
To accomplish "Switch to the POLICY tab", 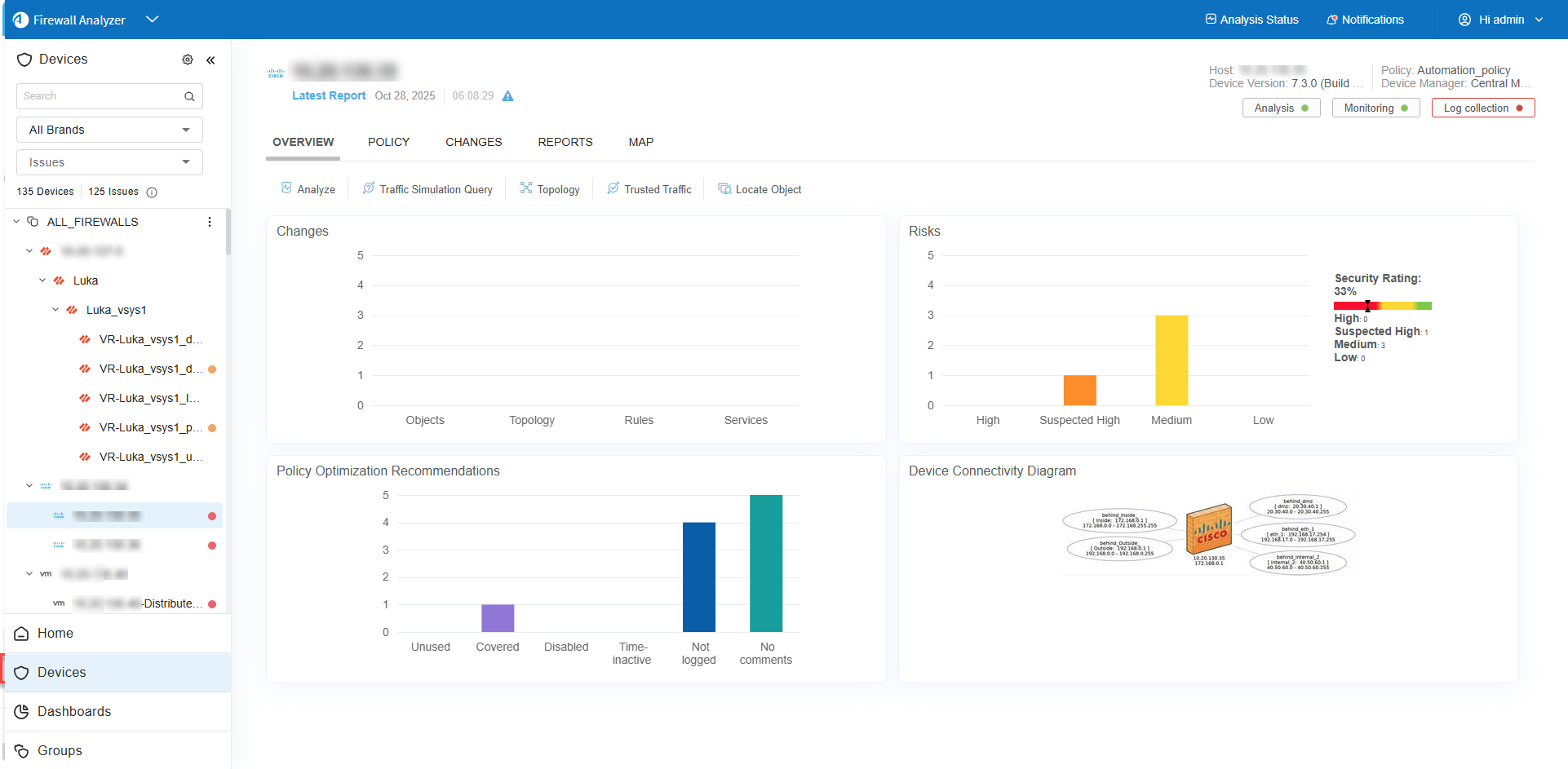I will (x=388, y=142).
